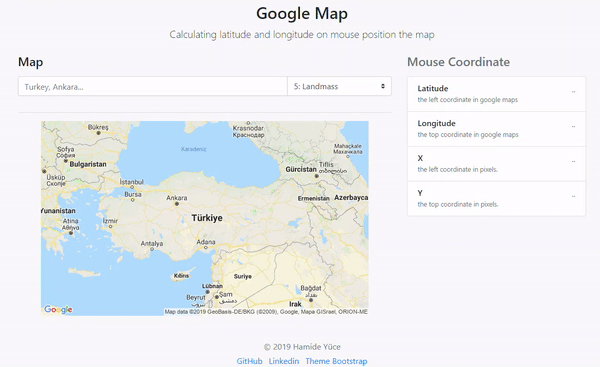
Task: Click İstanbul city marker on the map
Action: click(x=132, y=187)
